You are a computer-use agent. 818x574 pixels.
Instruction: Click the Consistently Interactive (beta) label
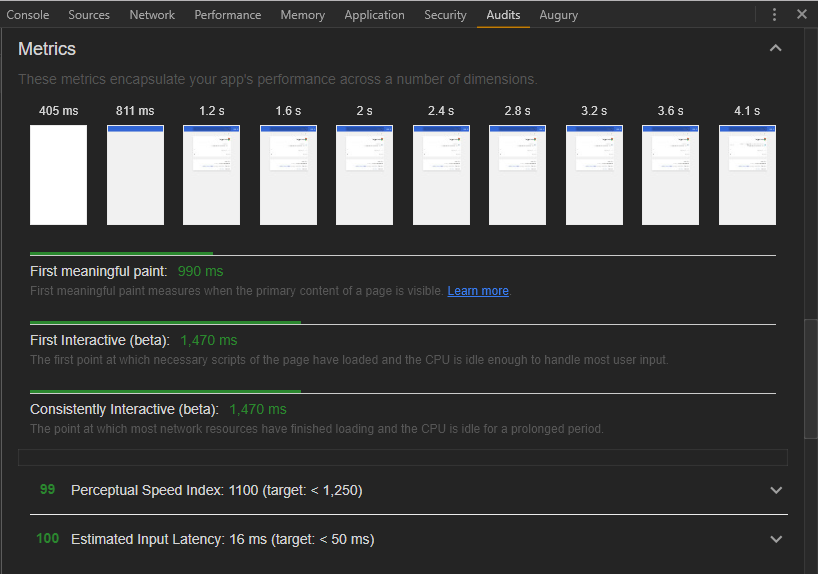click(x=124, y=409)
